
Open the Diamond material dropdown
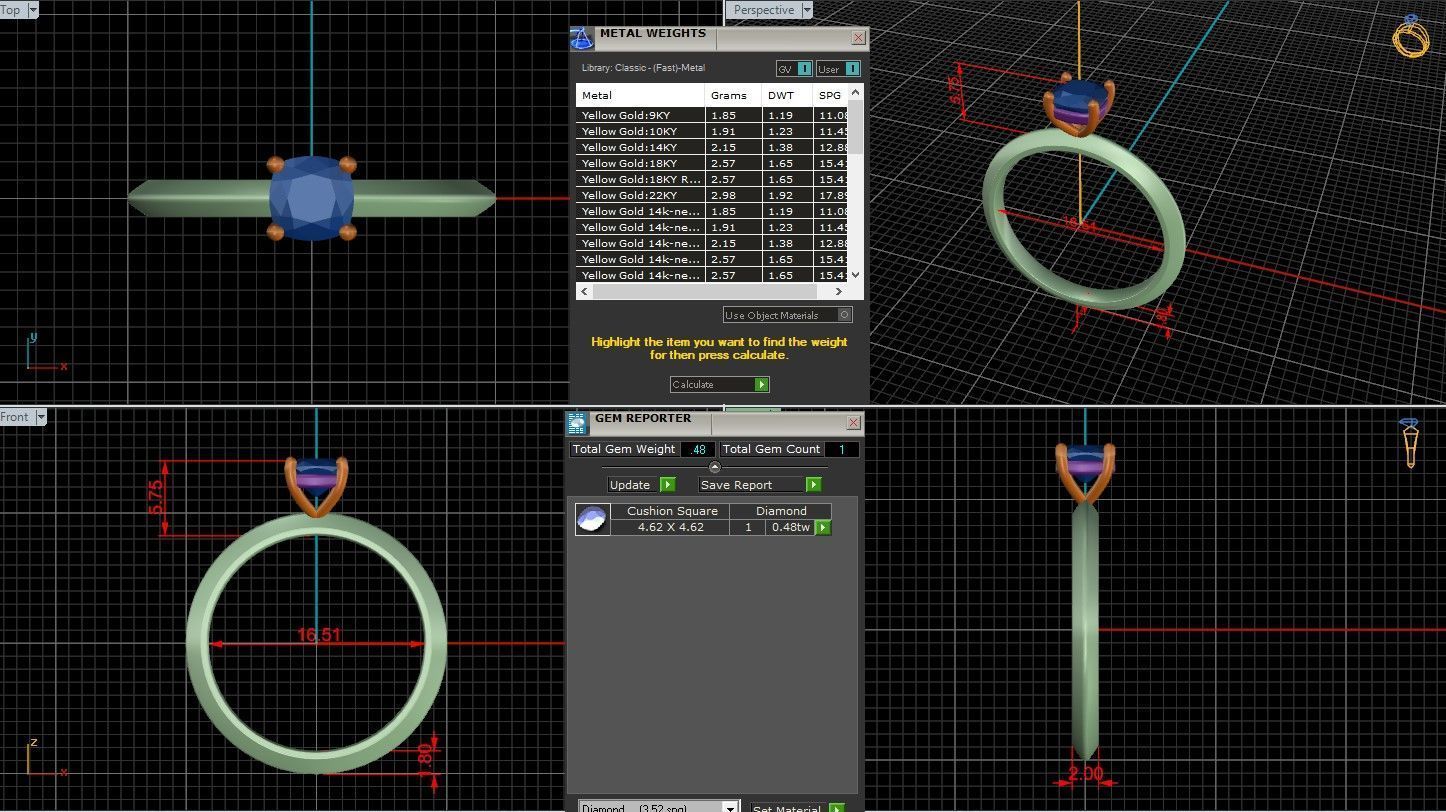pyautogui.click(x=730, y=808)
